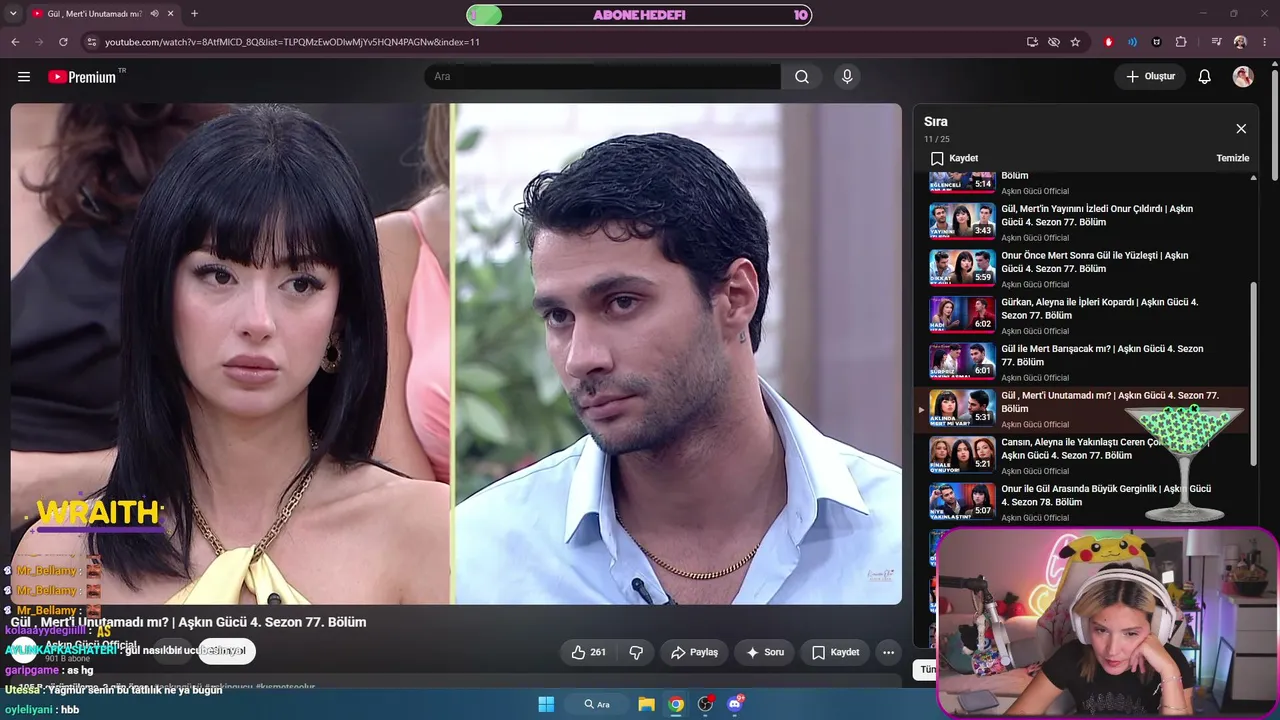This screenshot has height=720, width=1280.
Task: Open Windows taskbar search box
Action: pos(597,704)
